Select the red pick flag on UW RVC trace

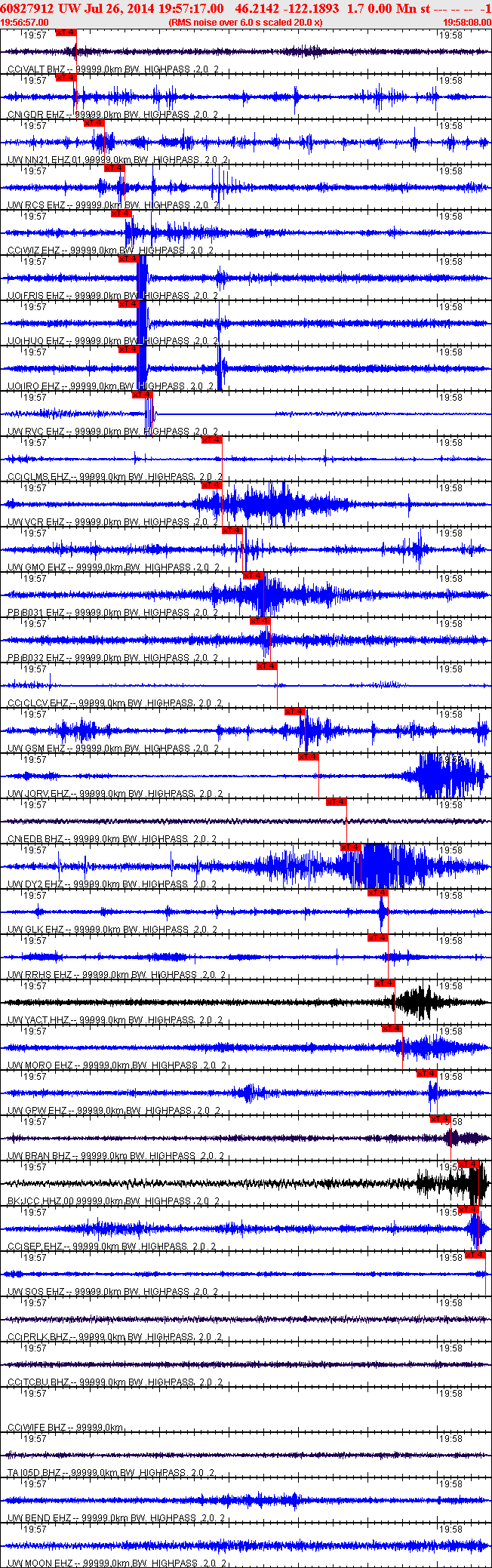142,395
